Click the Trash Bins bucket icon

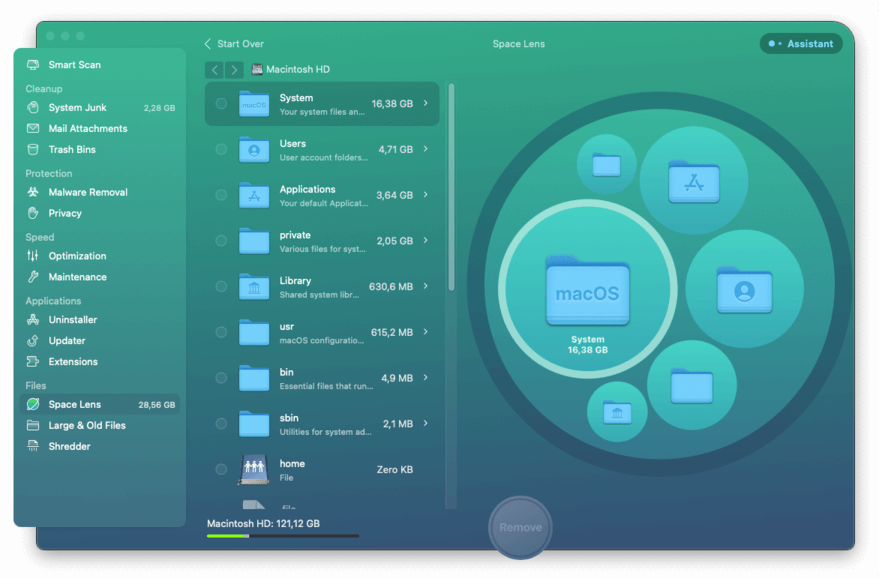pos(33,149)
